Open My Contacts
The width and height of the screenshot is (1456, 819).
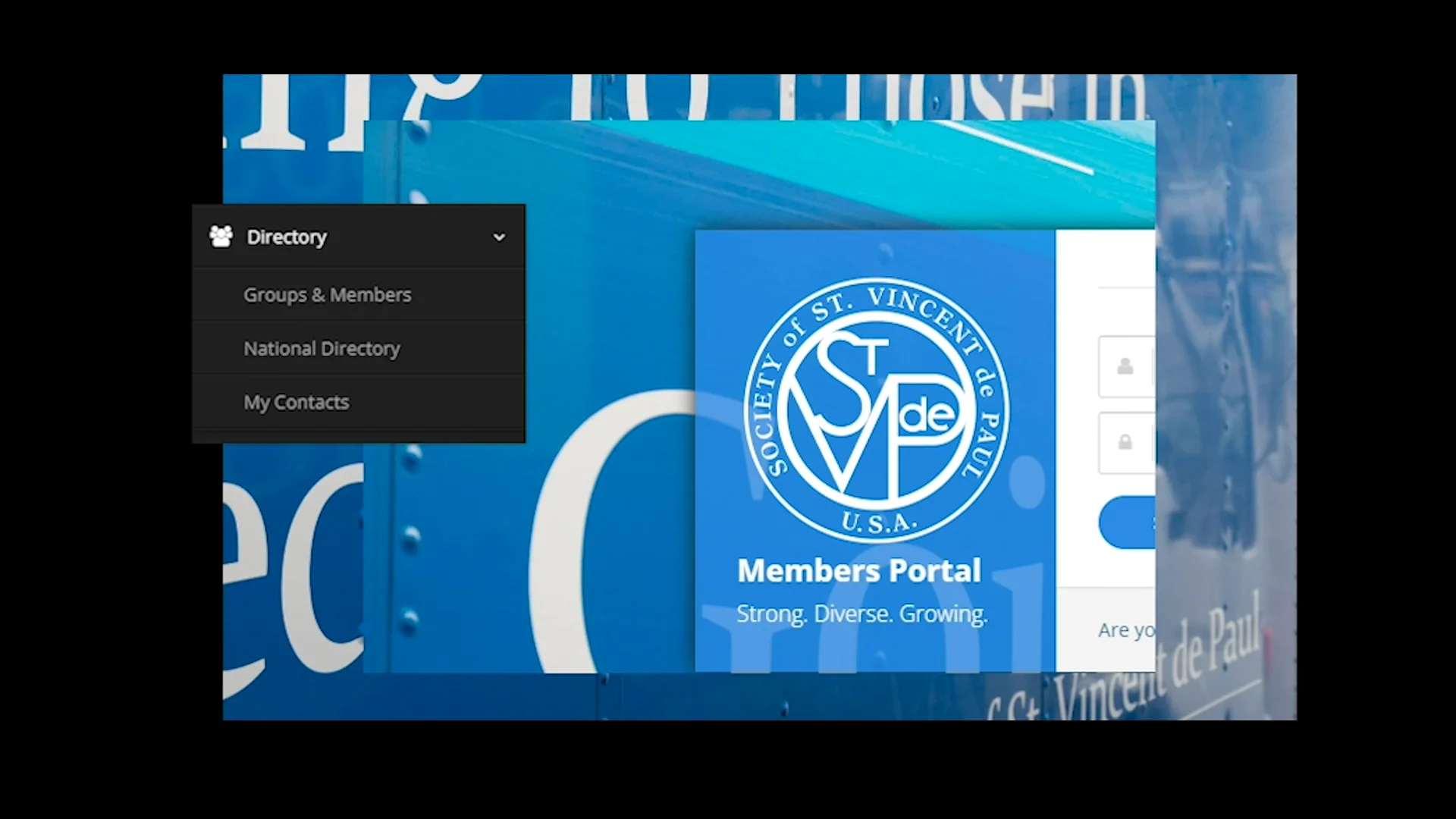297,402
